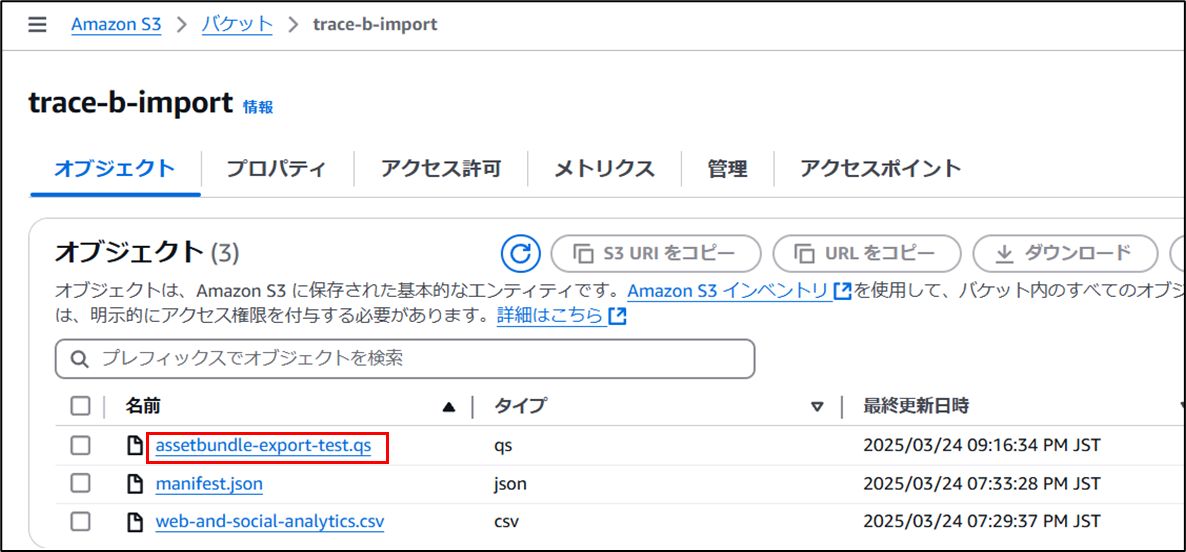
Task: Click trace-b-import in the breadcrumb
Action: click(x=374, y=24)
